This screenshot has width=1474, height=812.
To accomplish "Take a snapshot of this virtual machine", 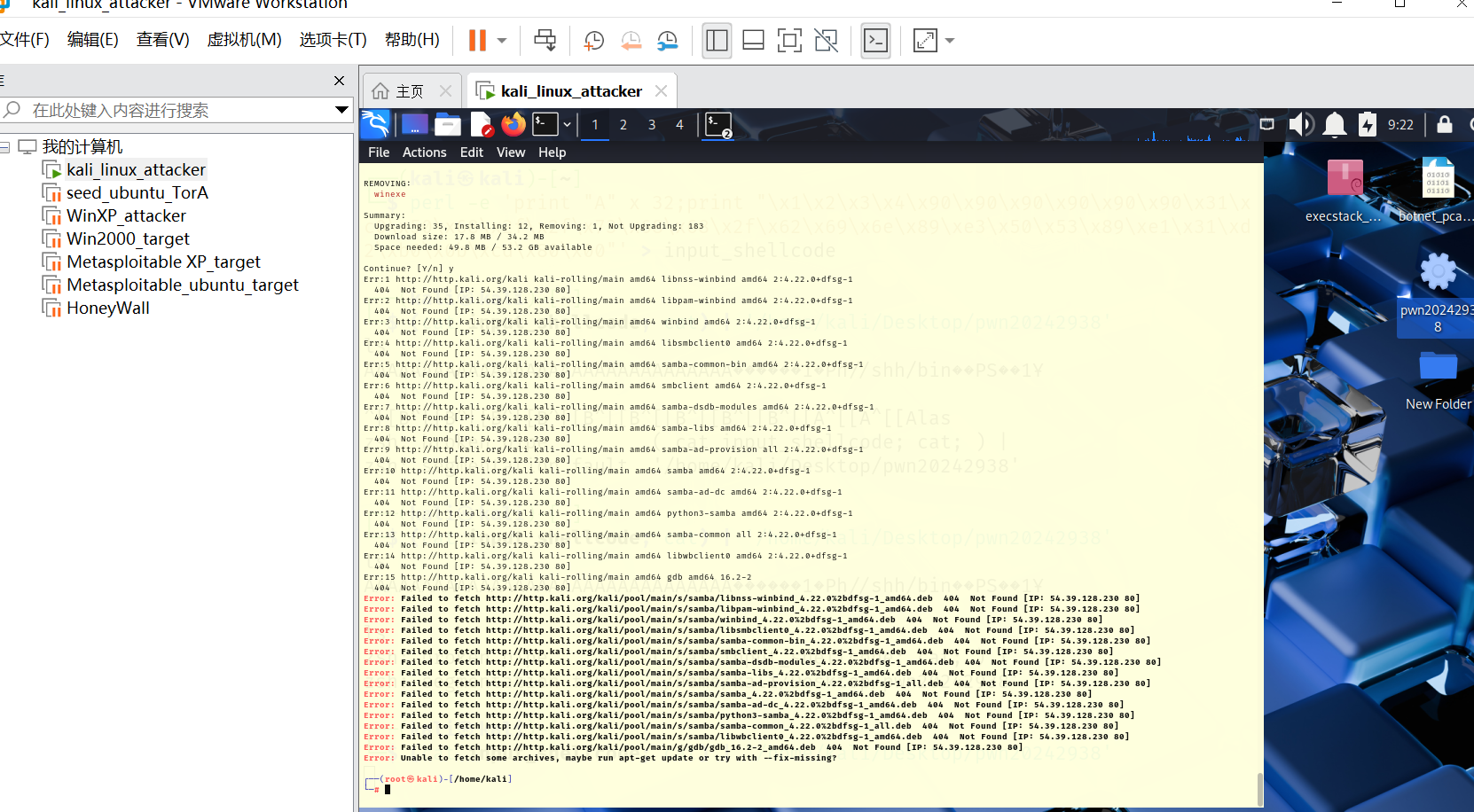I will click(x=594, y=41).
